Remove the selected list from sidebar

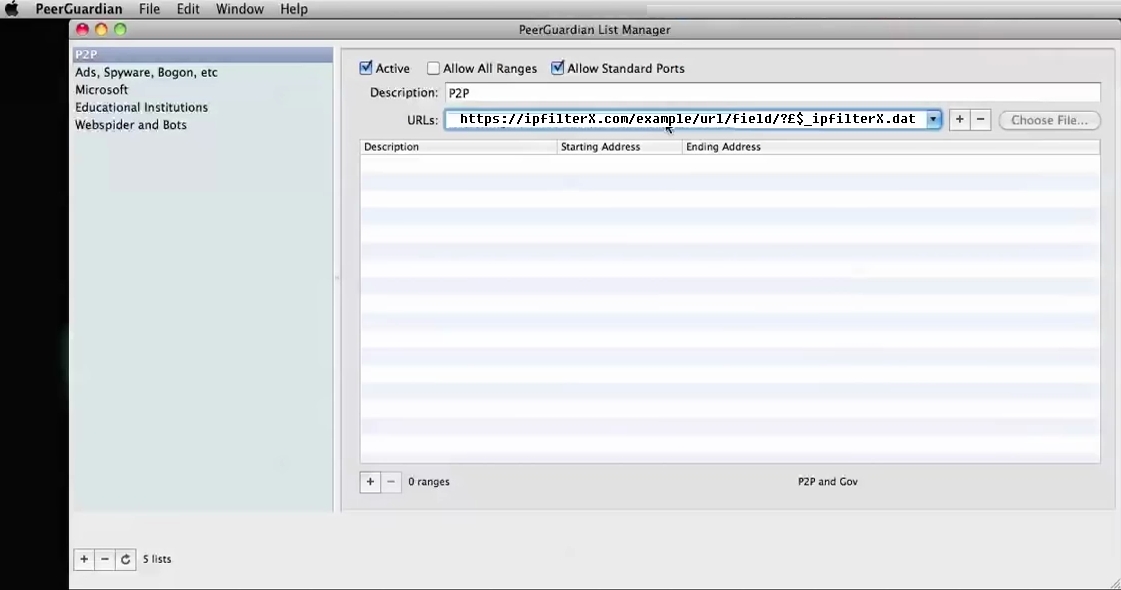click(x=105, y=559)
